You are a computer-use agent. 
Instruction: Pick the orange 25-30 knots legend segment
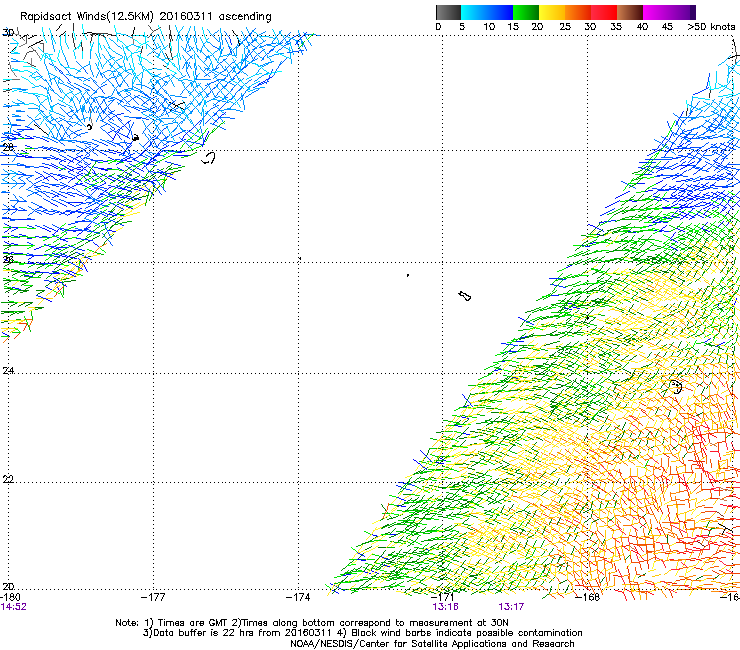[578, 12]
